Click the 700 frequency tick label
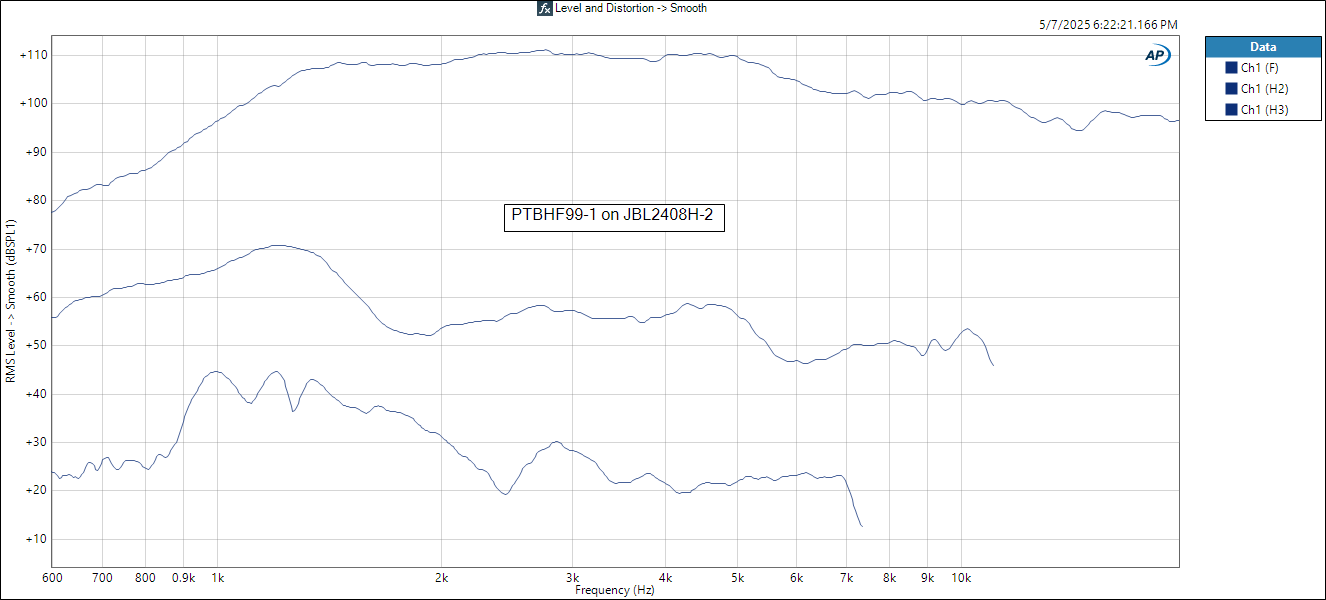 point(102,578)
